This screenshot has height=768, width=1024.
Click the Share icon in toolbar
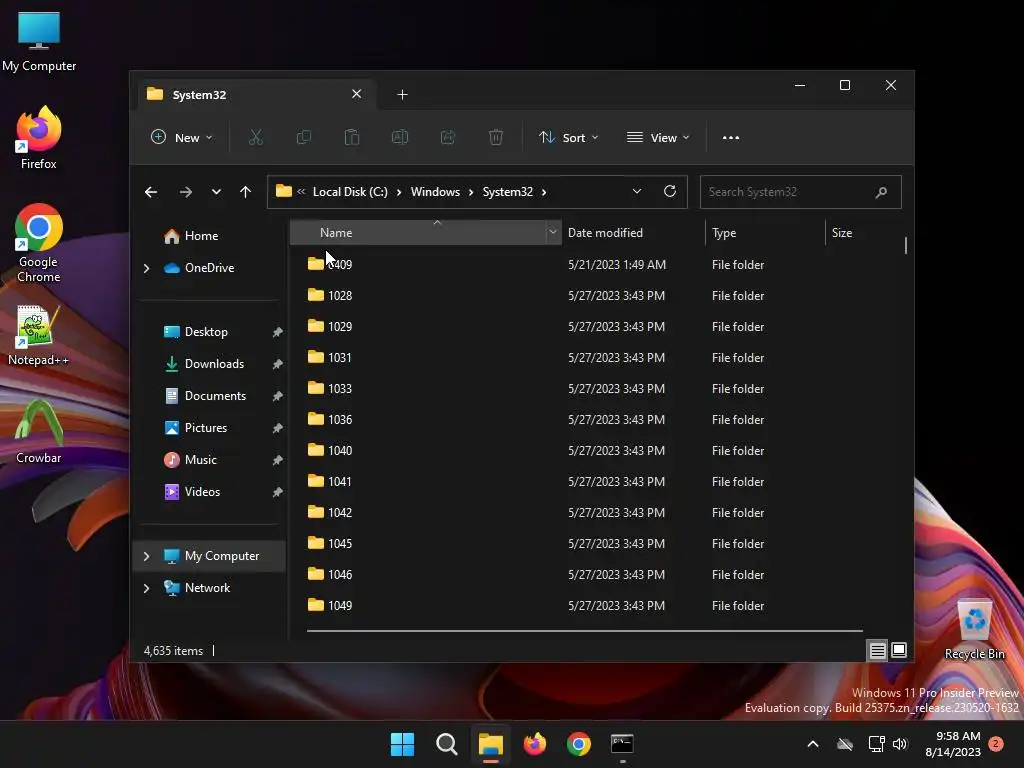coord(448,137)
